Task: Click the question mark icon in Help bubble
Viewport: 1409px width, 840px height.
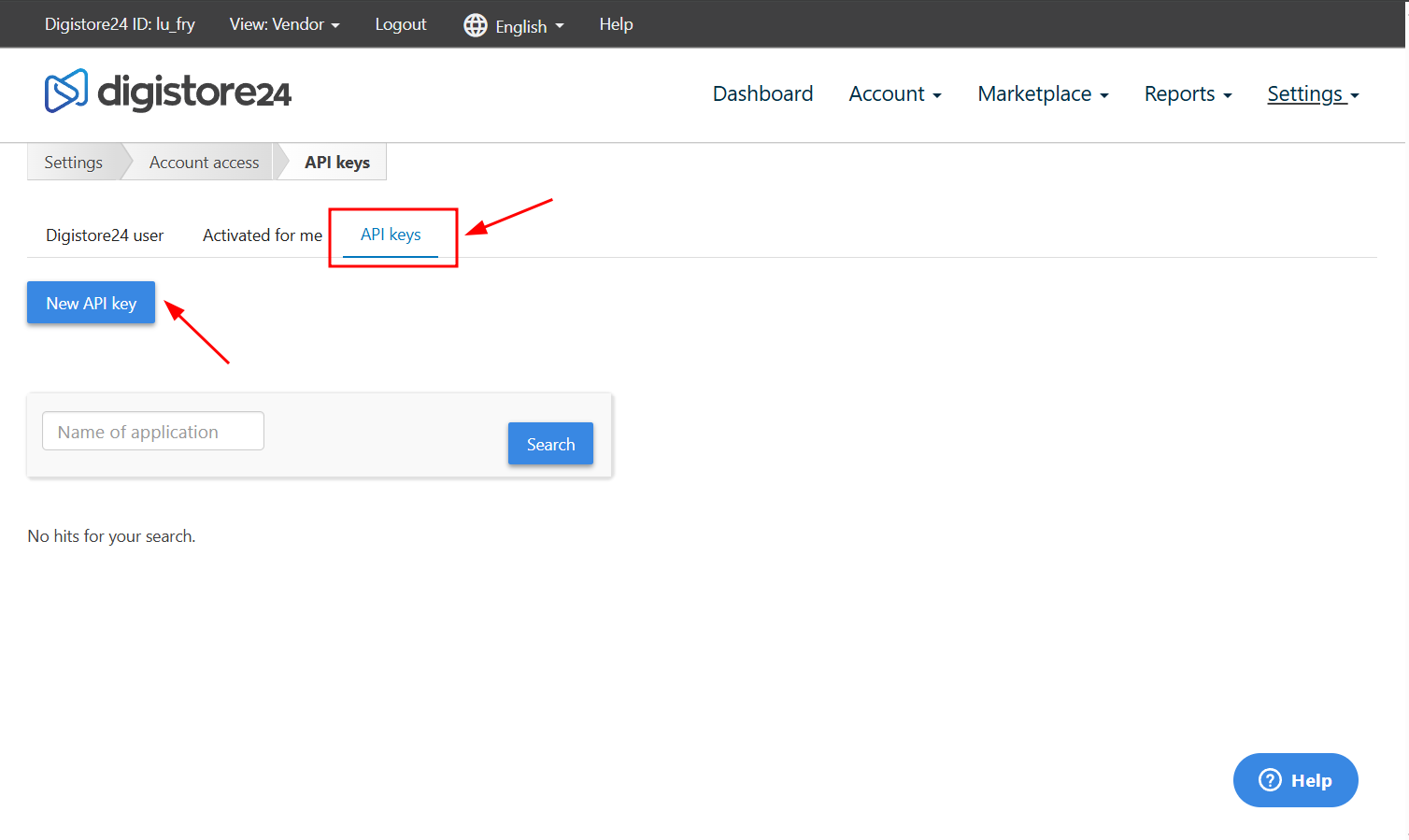Action: 1270,780
